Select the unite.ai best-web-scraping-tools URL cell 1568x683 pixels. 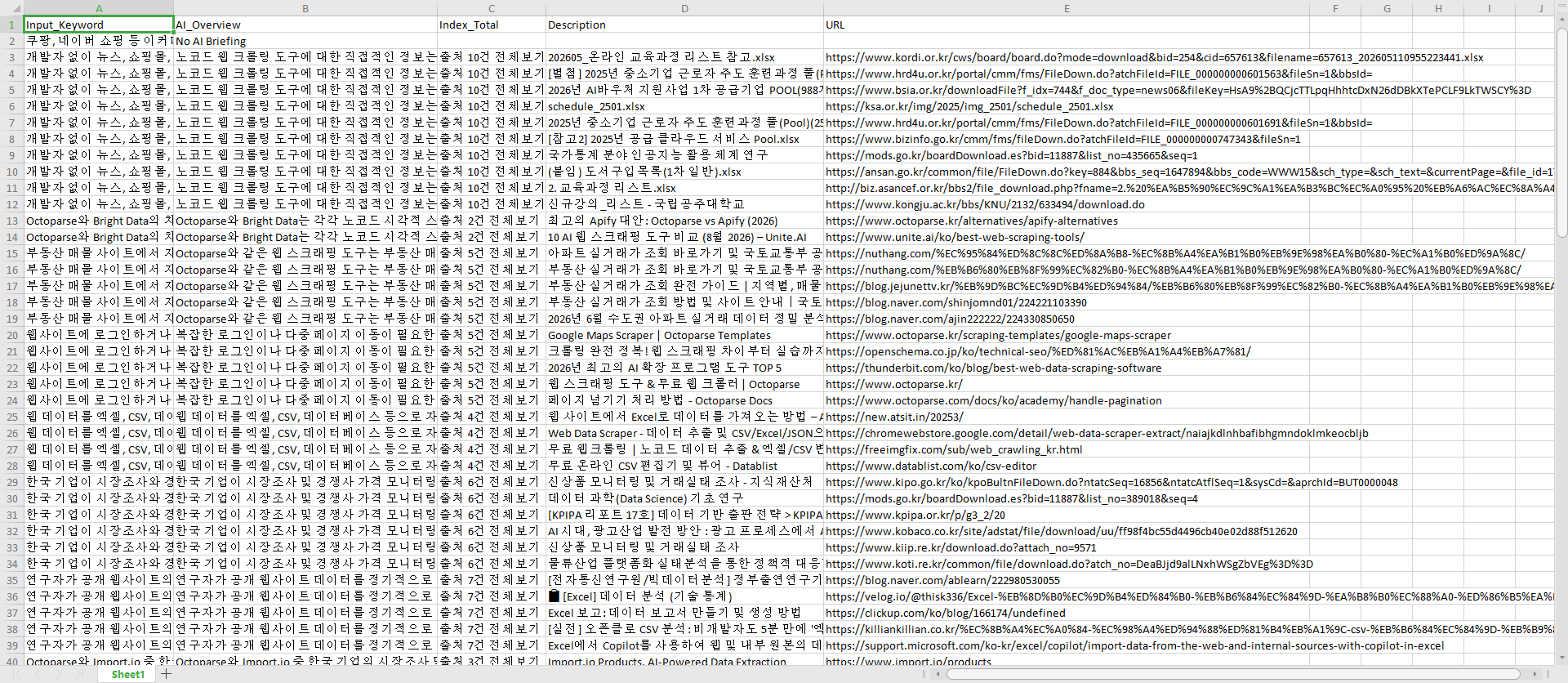pos(1067,237)
